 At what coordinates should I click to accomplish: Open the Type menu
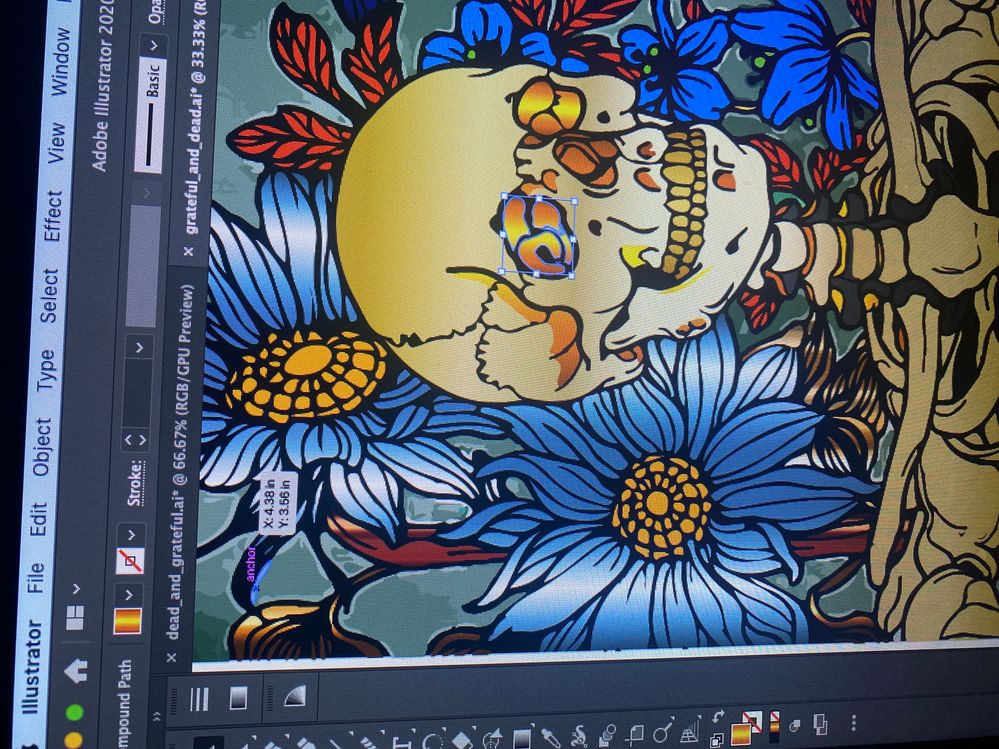47,370
